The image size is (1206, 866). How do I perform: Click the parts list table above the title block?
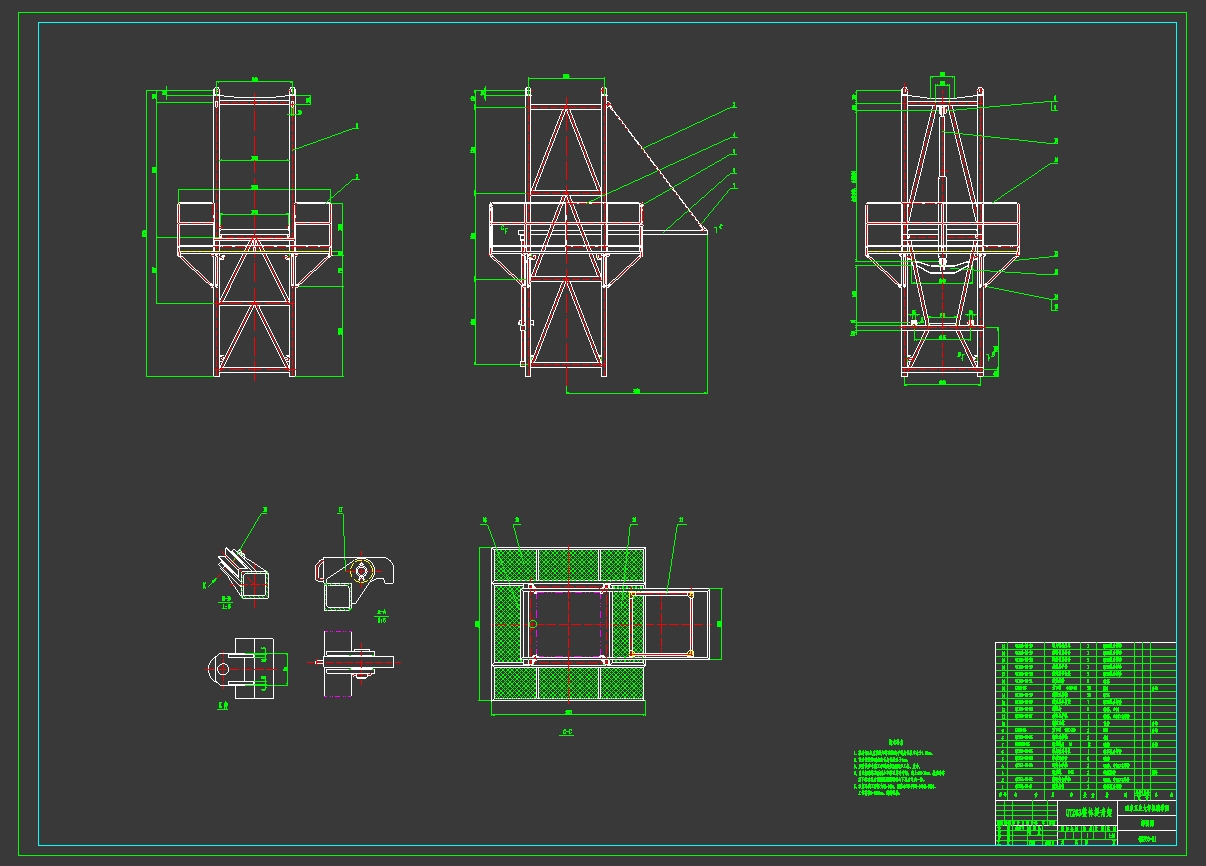click(x=1085, y=715)
